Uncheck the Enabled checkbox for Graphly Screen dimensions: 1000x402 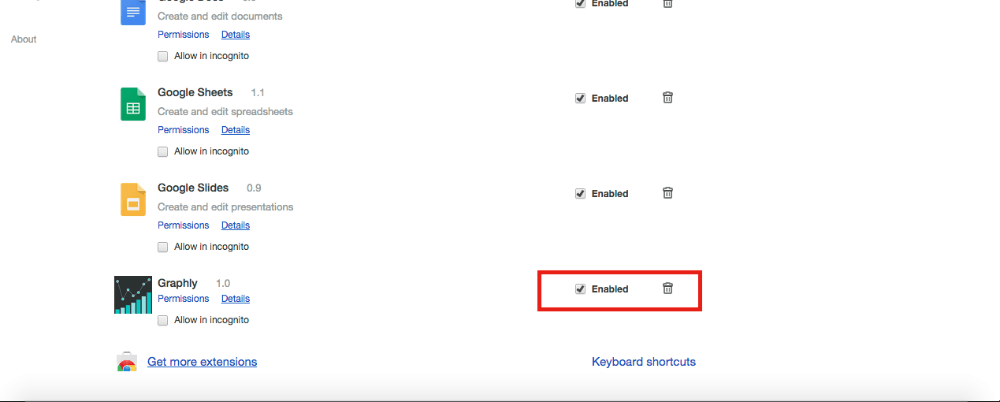[x=580, y=289]
